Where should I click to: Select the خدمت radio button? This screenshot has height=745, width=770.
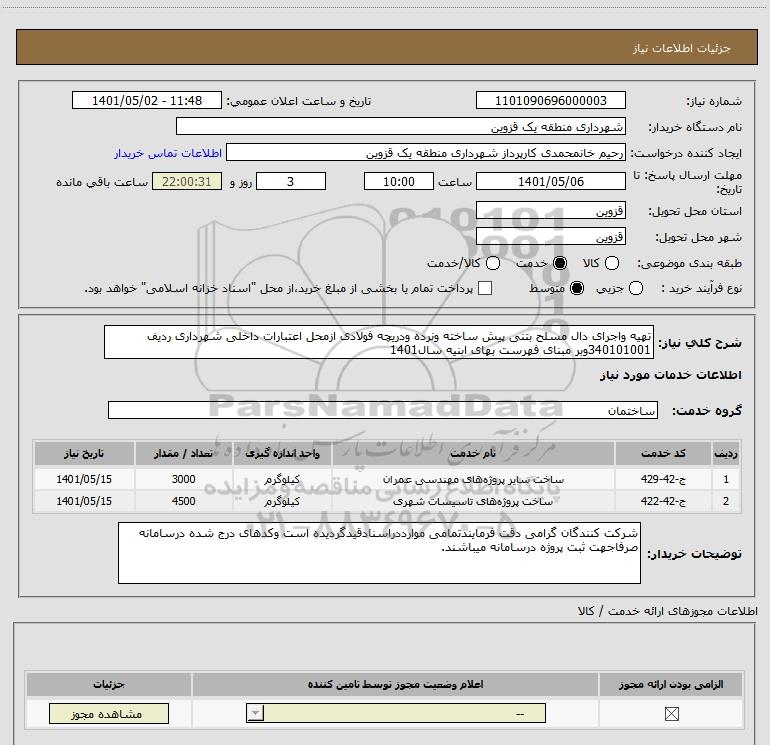tap(560, 263)
